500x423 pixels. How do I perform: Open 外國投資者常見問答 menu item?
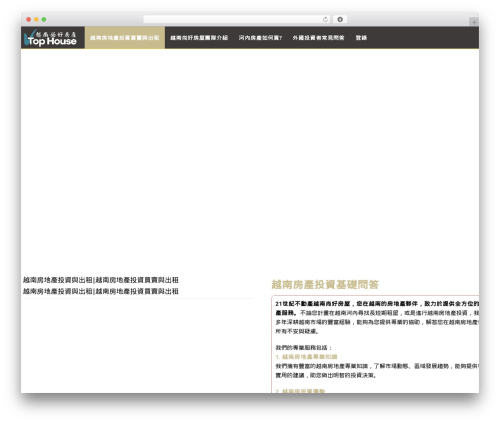click(x=318, y=38)
